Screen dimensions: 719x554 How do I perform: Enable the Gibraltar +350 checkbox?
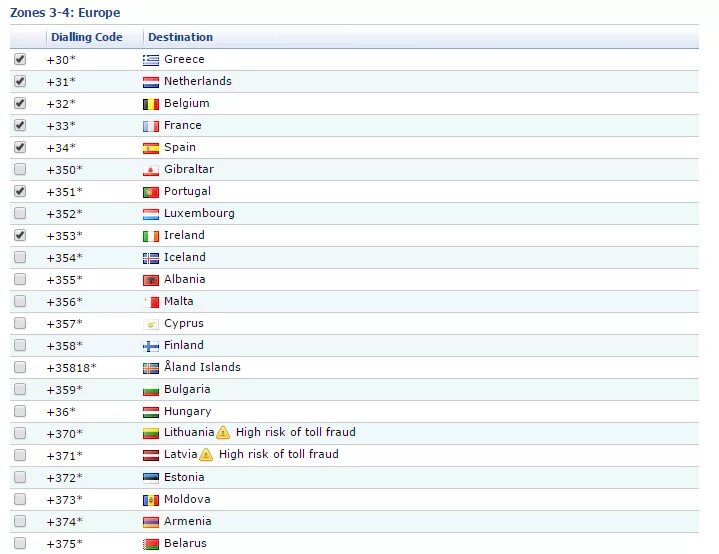pyautogui.click(x=20, y=169)
